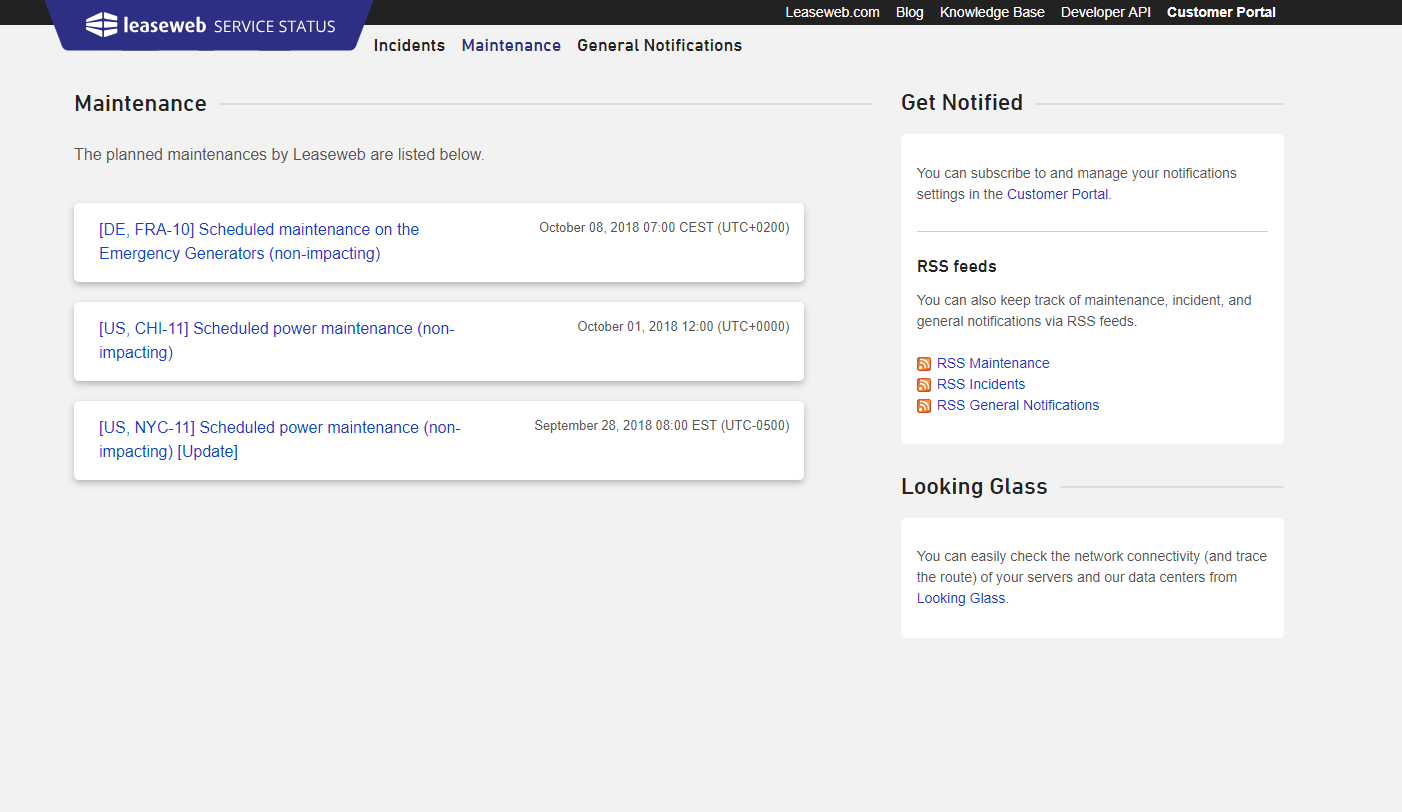Viewport: 1402px width, 812px height.
Task: Subscribe via the RSS General Notifications link
Action: pos(1018,405)
